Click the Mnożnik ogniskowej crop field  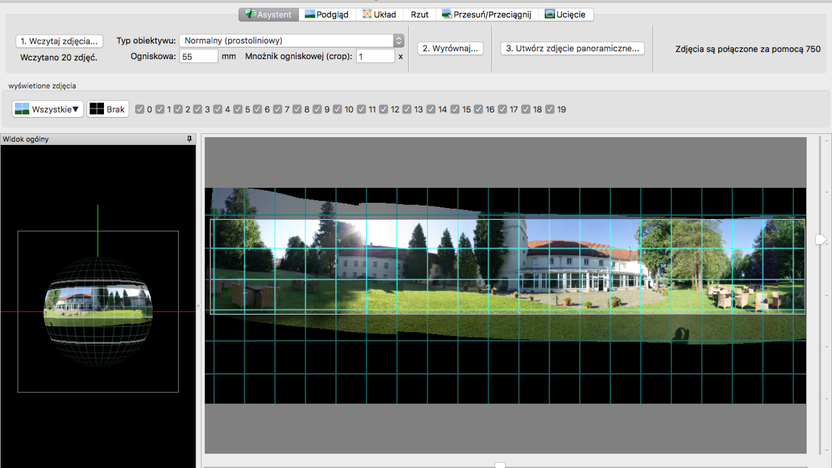pos(376,56)
